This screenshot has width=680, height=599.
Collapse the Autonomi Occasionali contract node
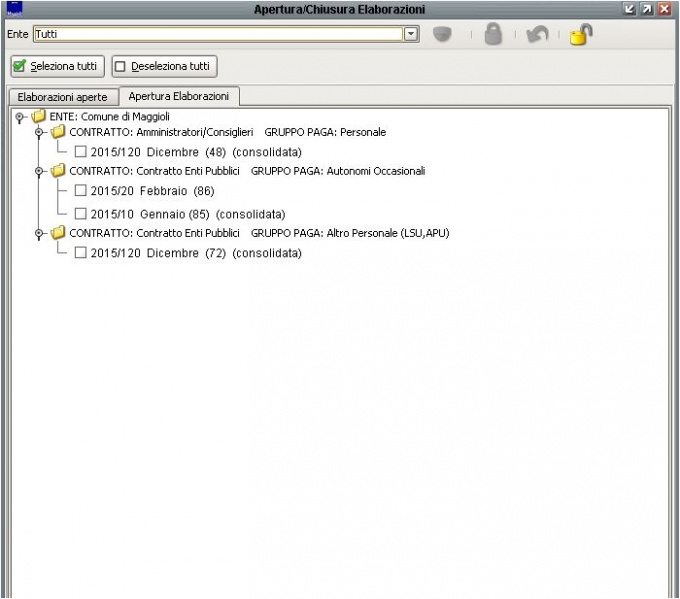click(39, 171)
